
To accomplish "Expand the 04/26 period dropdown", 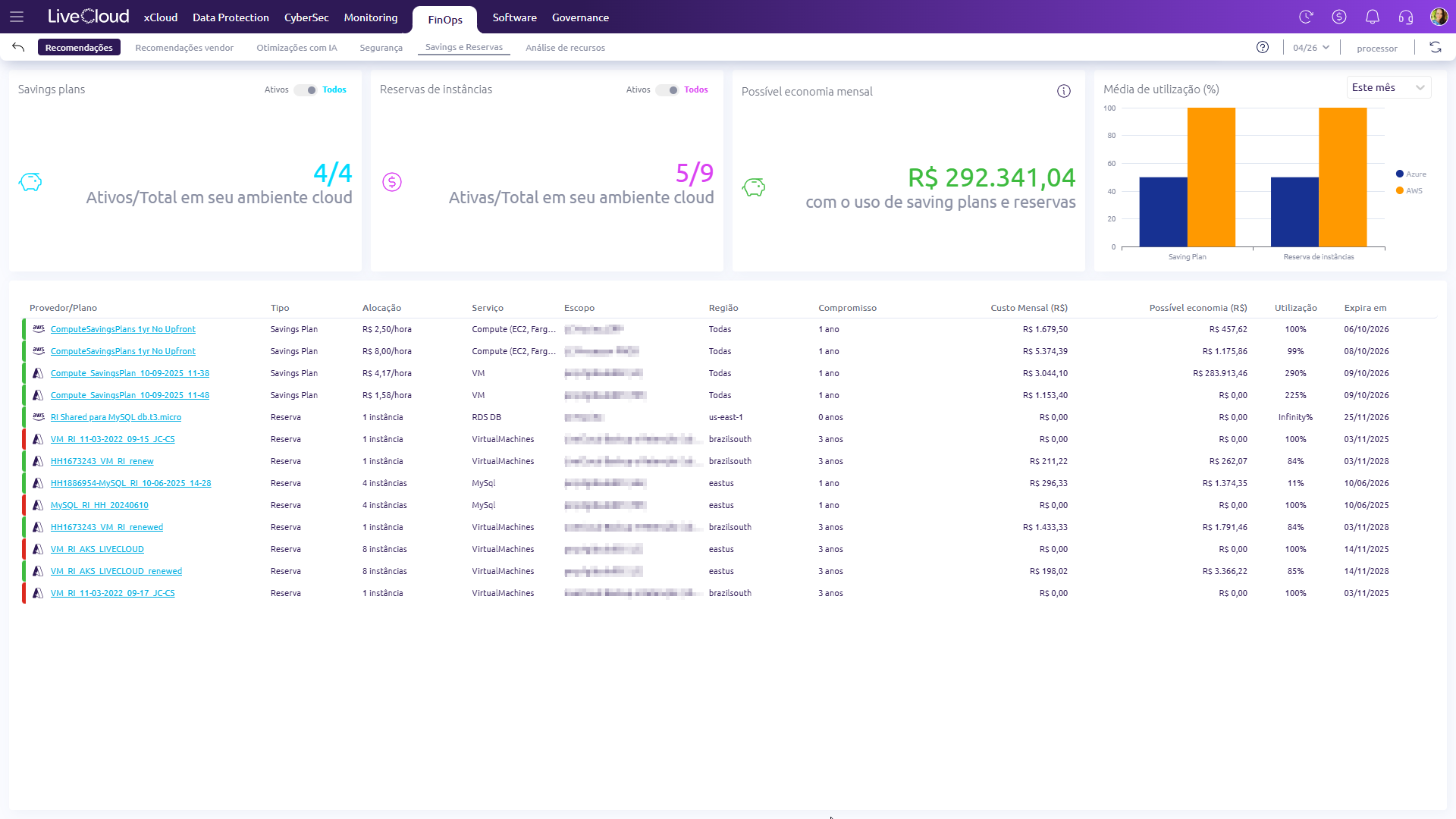I will [1311, 47].
